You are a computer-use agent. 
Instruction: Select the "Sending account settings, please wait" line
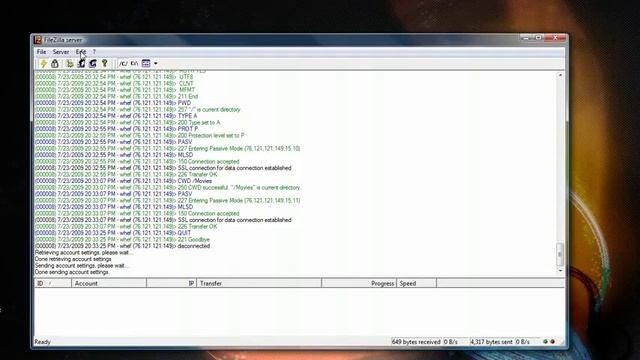[x=82, y=266]
